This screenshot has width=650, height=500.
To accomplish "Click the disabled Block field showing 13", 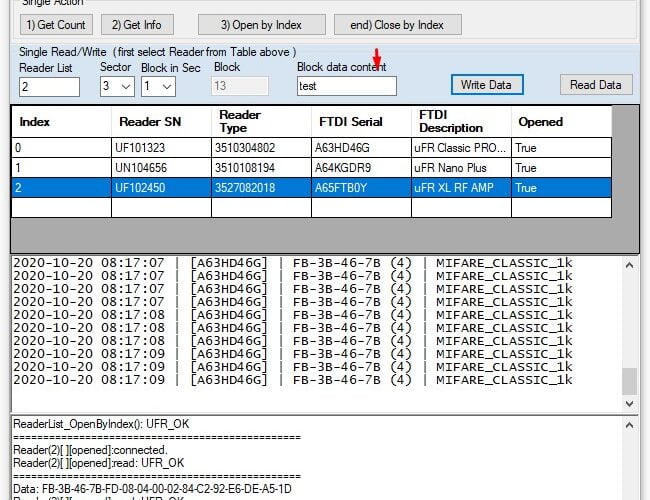I will click(x=240, y=86).
